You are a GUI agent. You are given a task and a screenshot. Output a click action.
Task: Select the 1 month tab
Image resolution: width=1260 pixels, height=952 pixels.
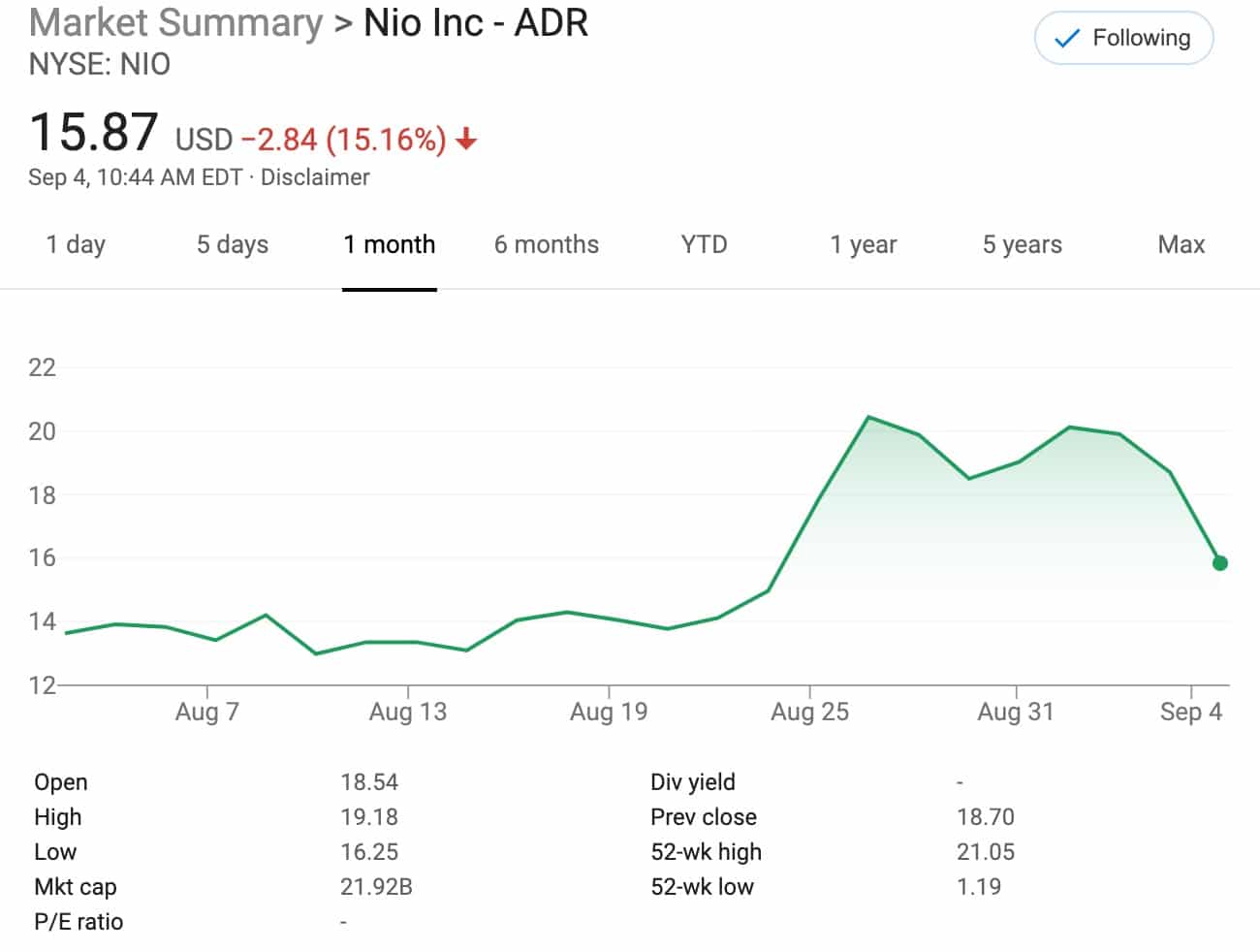pos(390,244)
